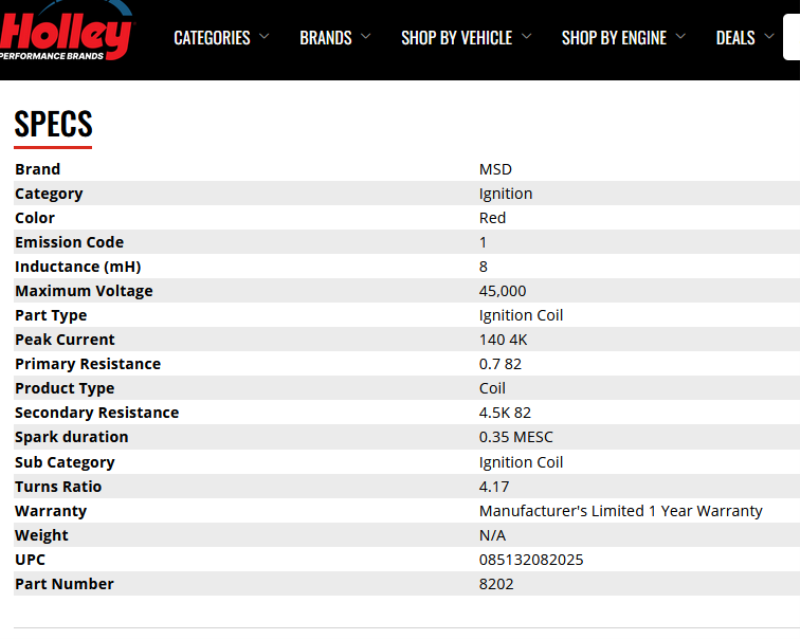Select the Ignition category value
The height and width of the screenshot is (639, 800).
[506, 193]
